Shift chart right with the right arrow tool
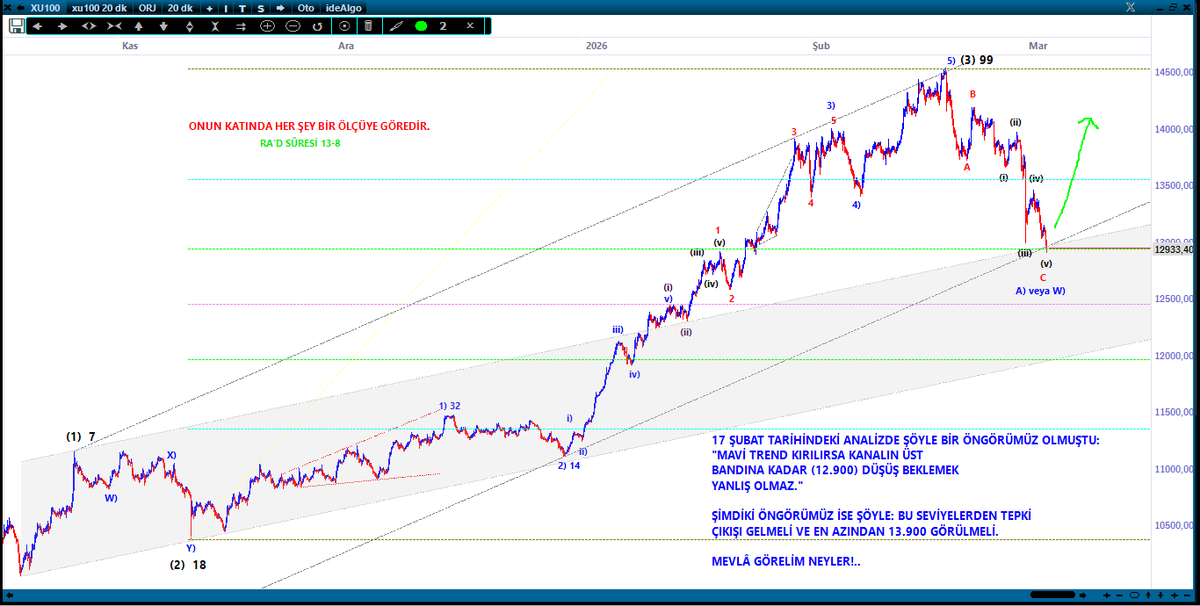This screenshot has height=606, width=1200. click(62, 26)
